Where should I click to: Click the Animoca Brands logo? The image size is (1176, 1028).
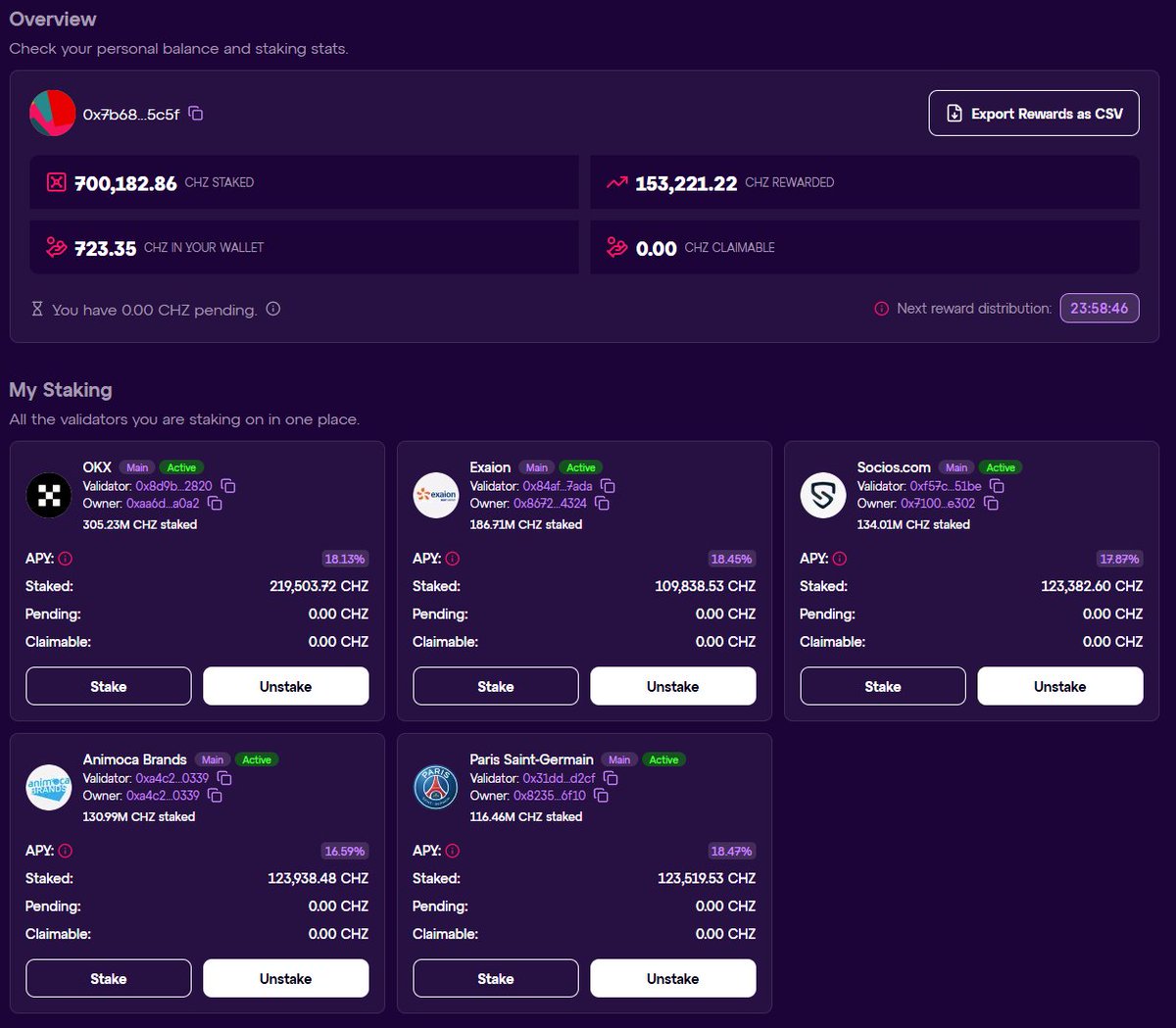[x=49, y=787]
